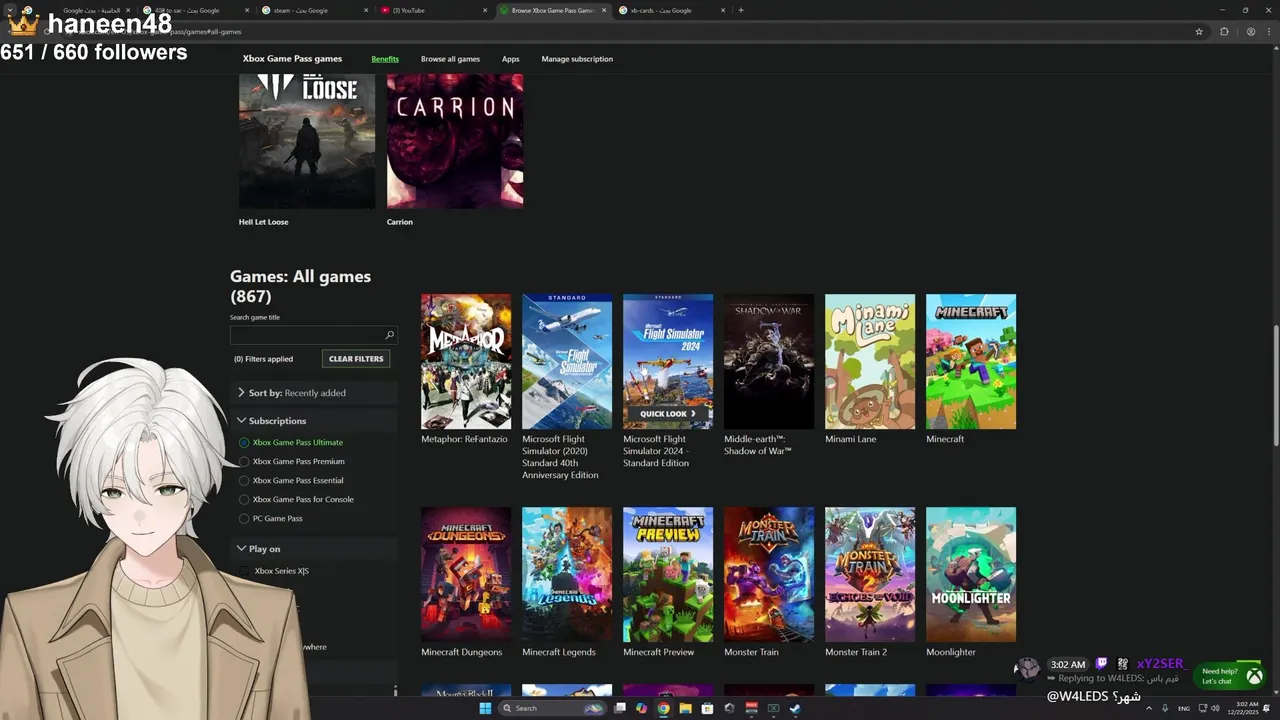Open the Carrion game cover image
Image resolution: width=1280 pixels, height=720 pixels.
455,140
